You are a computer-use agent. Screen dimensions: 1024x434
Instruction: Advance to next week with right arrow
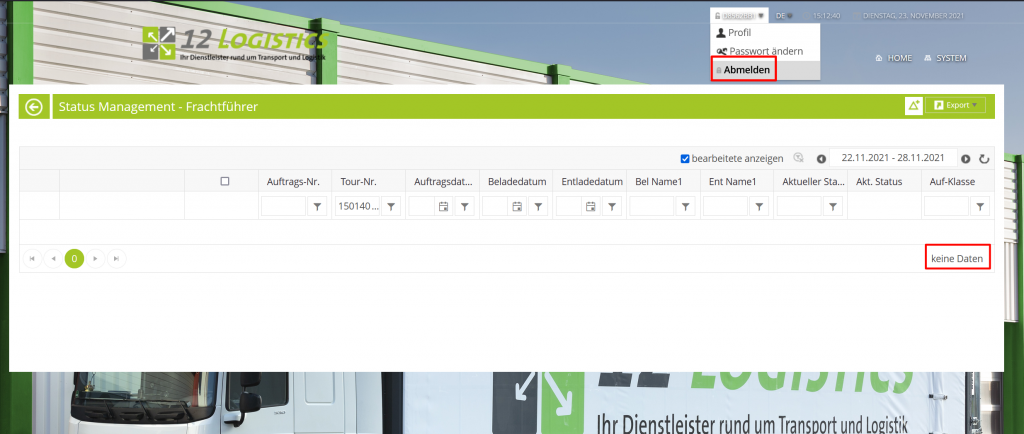[x=966, y=158]
